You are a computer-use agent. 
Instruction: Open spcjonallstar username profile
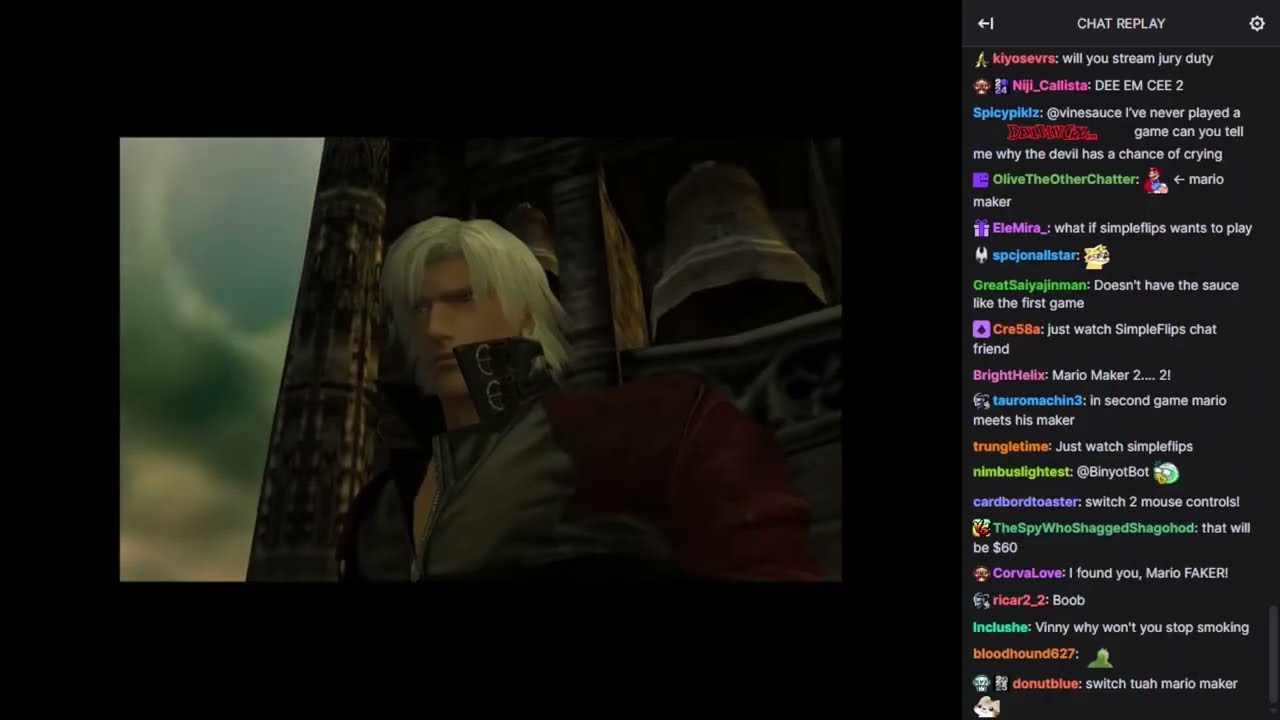[x=1035, y=256]
